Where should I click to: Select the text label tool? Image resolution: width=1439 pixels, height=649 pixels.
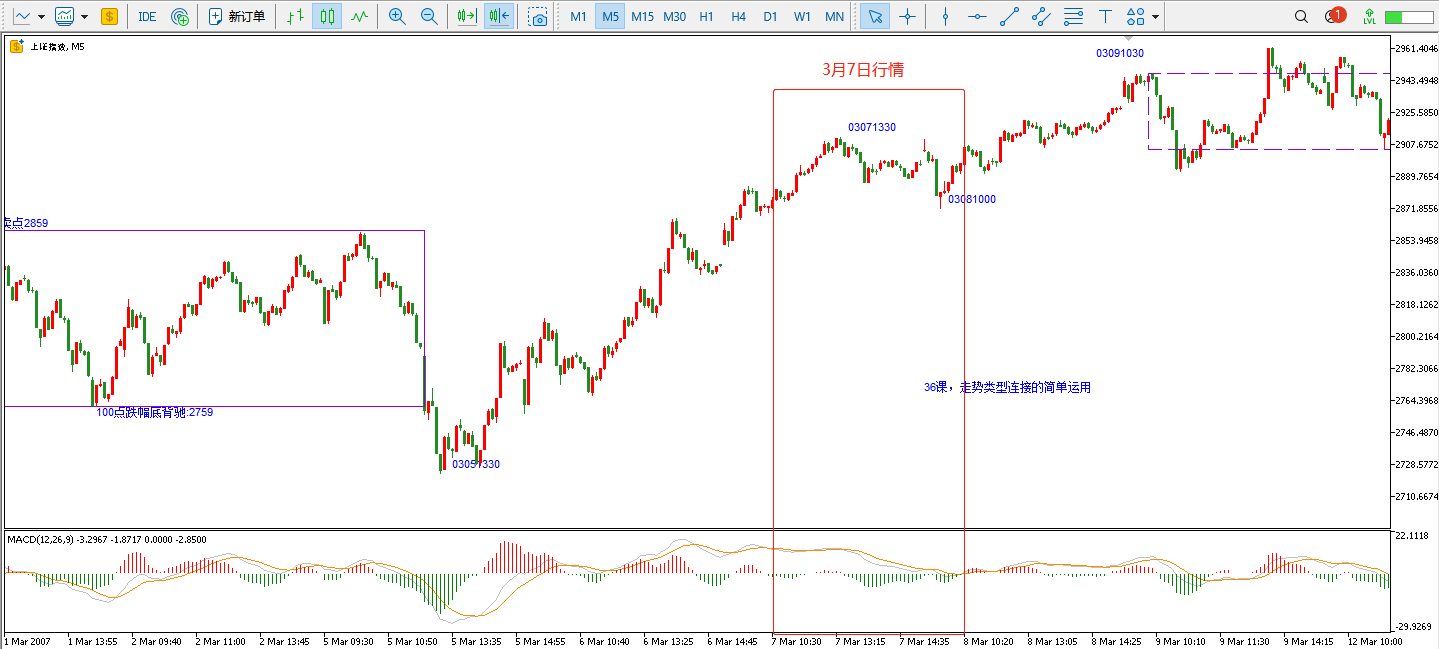pos(1104,16)
